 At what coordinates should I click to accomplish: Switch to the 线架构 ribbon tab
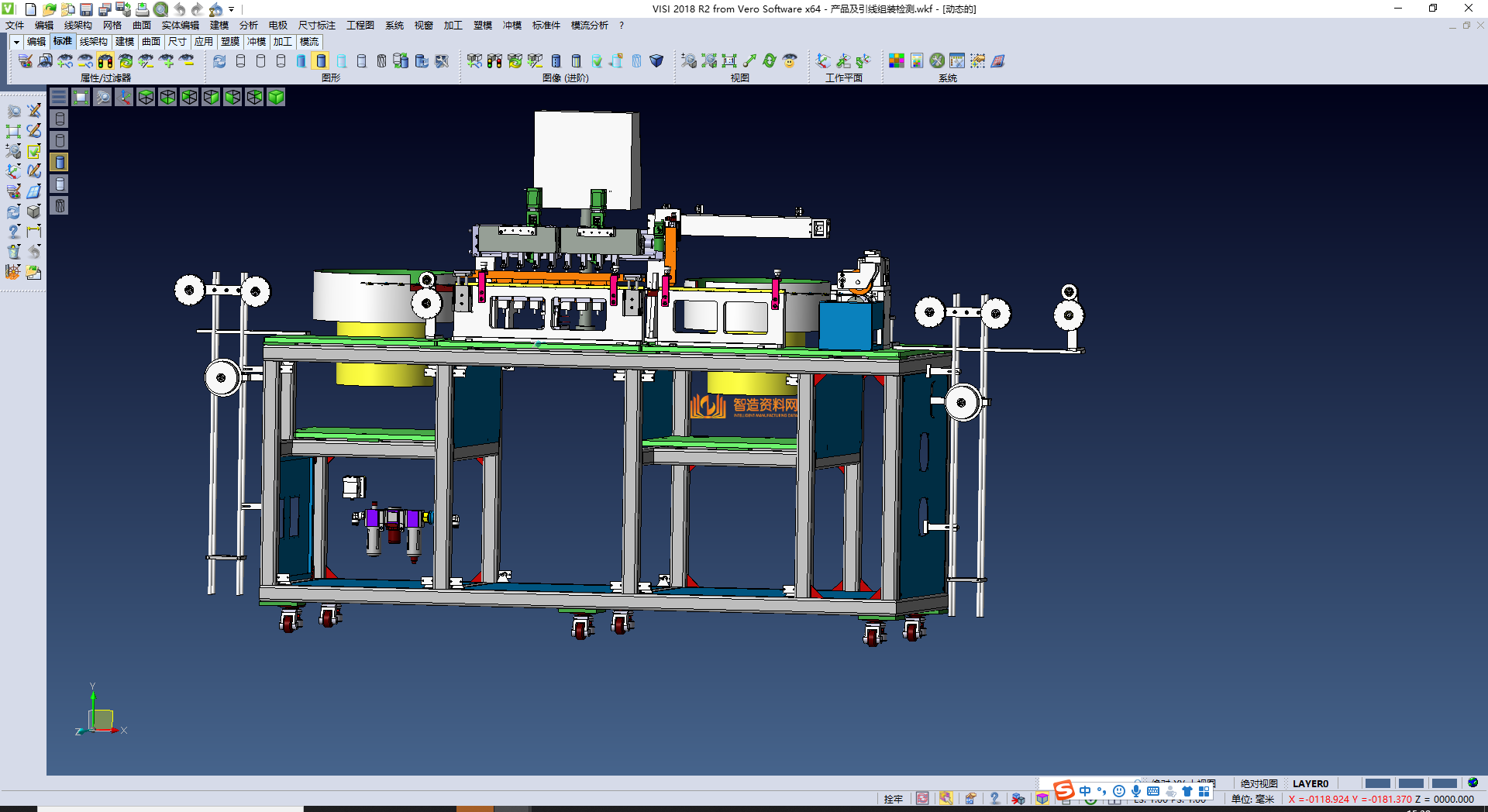coord(93,42)
